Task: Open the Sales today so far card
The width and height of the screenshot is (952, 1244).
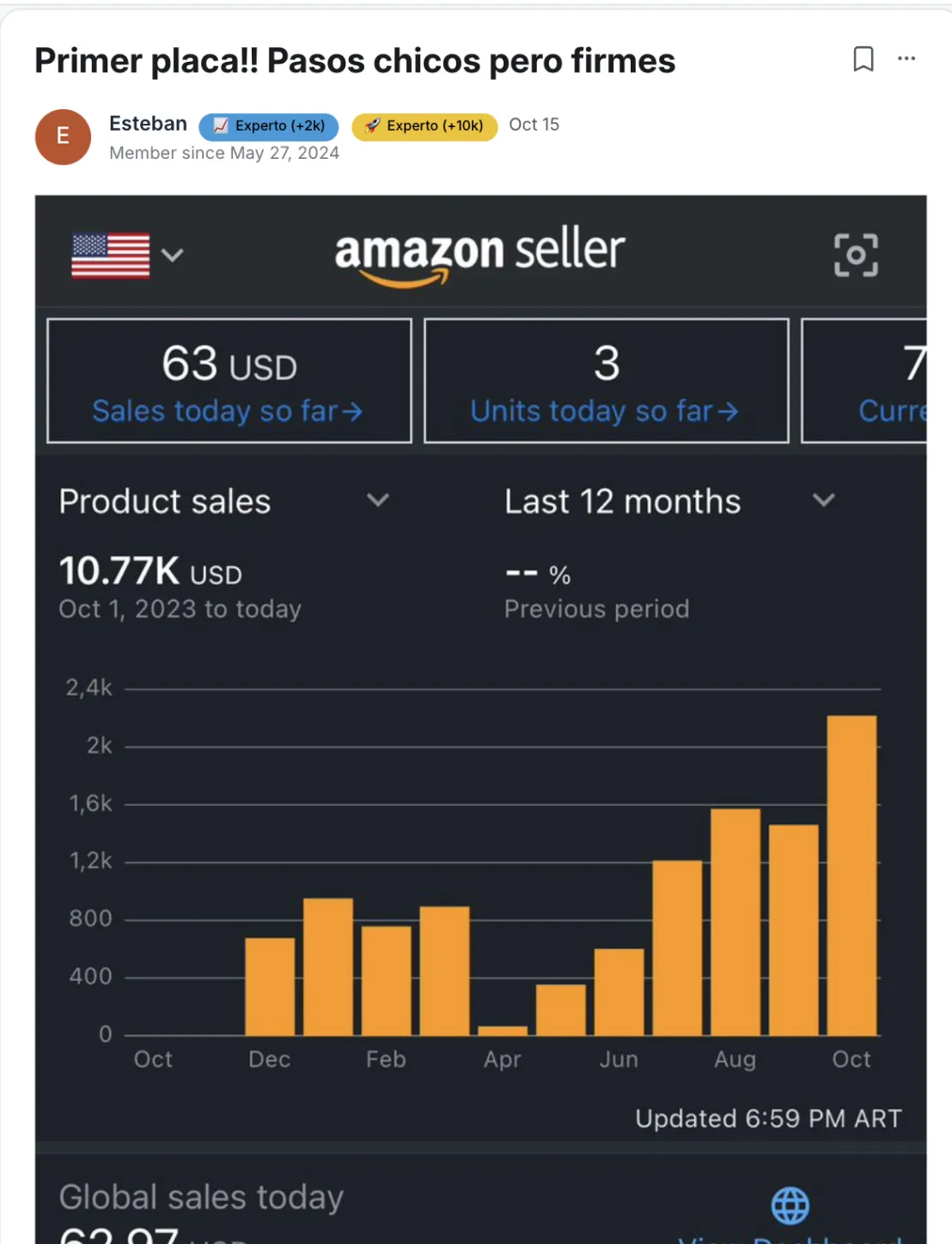Action: tap(229, 381)
